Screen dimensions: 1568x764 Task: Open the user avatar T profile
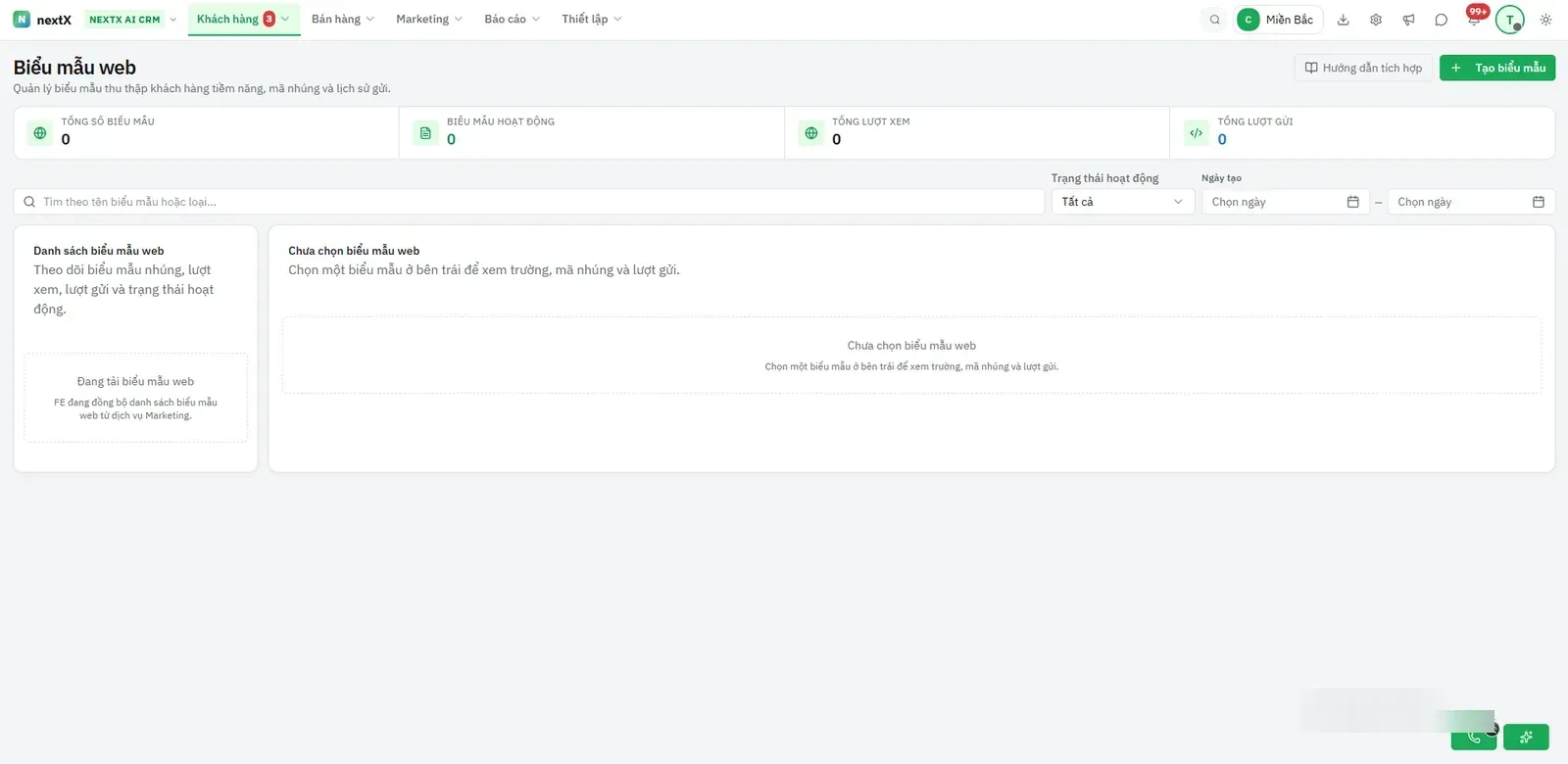[1510, 20]
